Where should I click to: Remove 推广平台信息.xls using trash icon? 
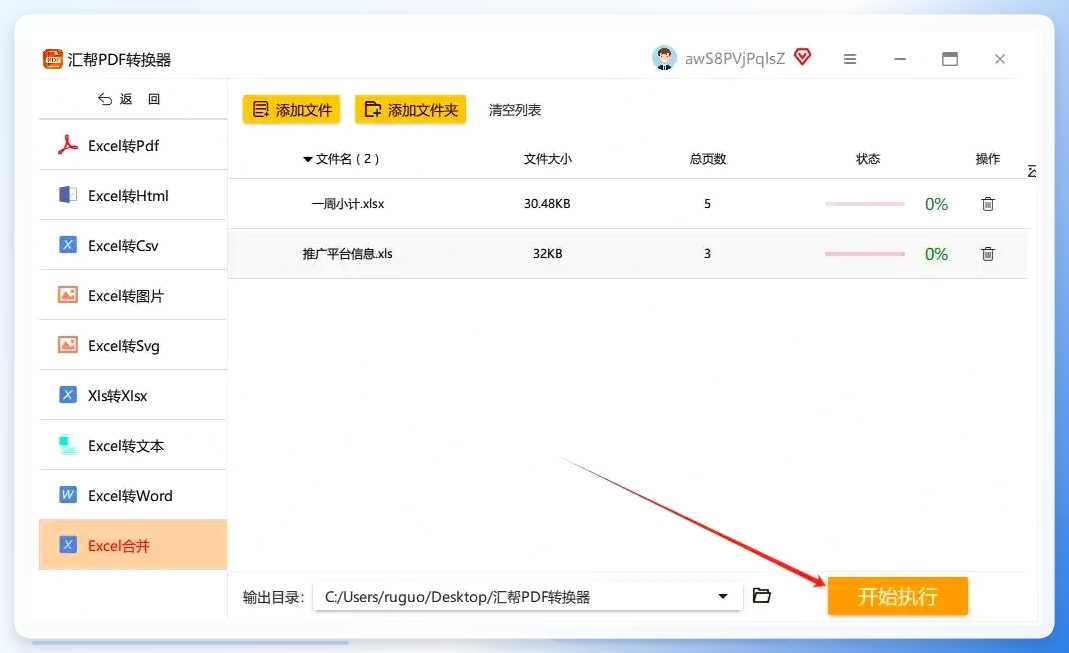[x=987, y=254]
